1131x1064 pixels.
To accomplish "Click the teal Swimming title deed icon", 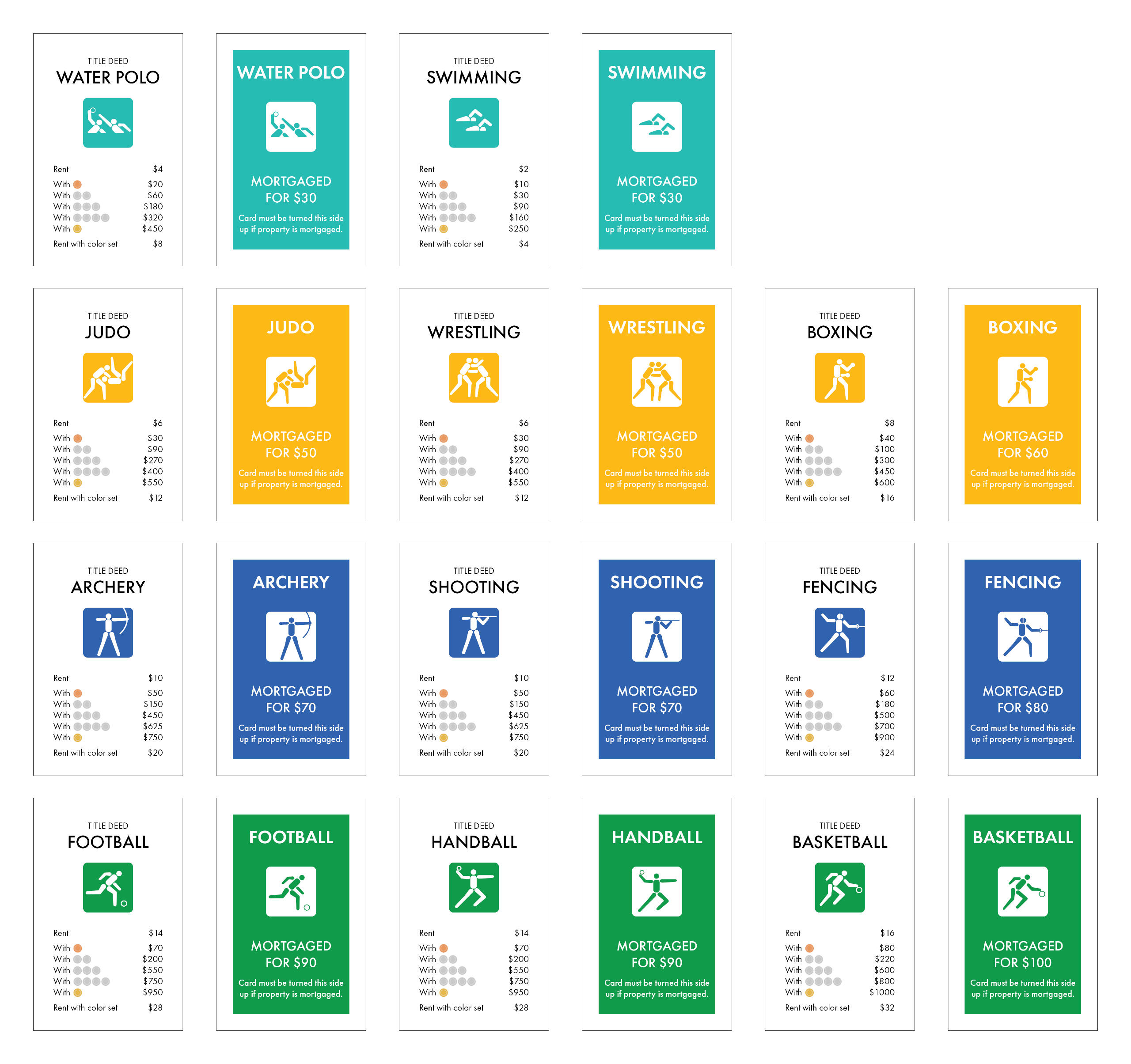I will 473,123.
